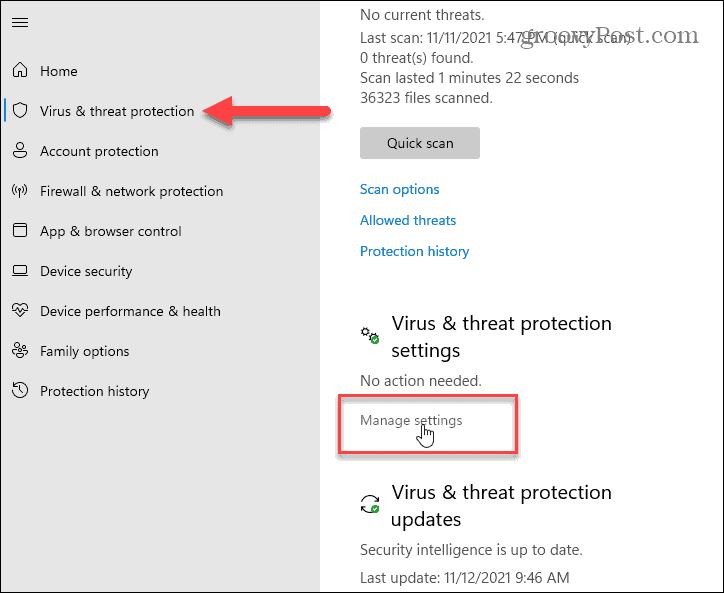The height and width of the screenshot is (593, 724).
Task: Click Manage settings link
Action: 411,420
